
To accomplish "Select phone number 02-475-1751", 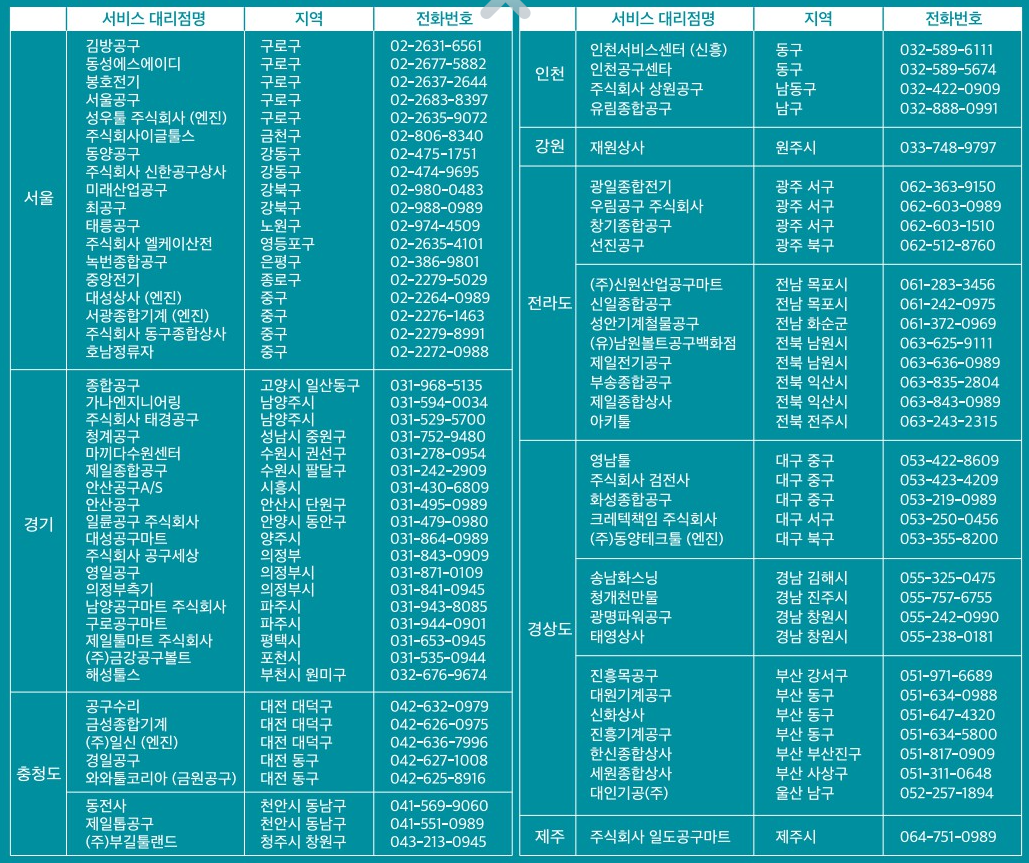I will point(433,154).
